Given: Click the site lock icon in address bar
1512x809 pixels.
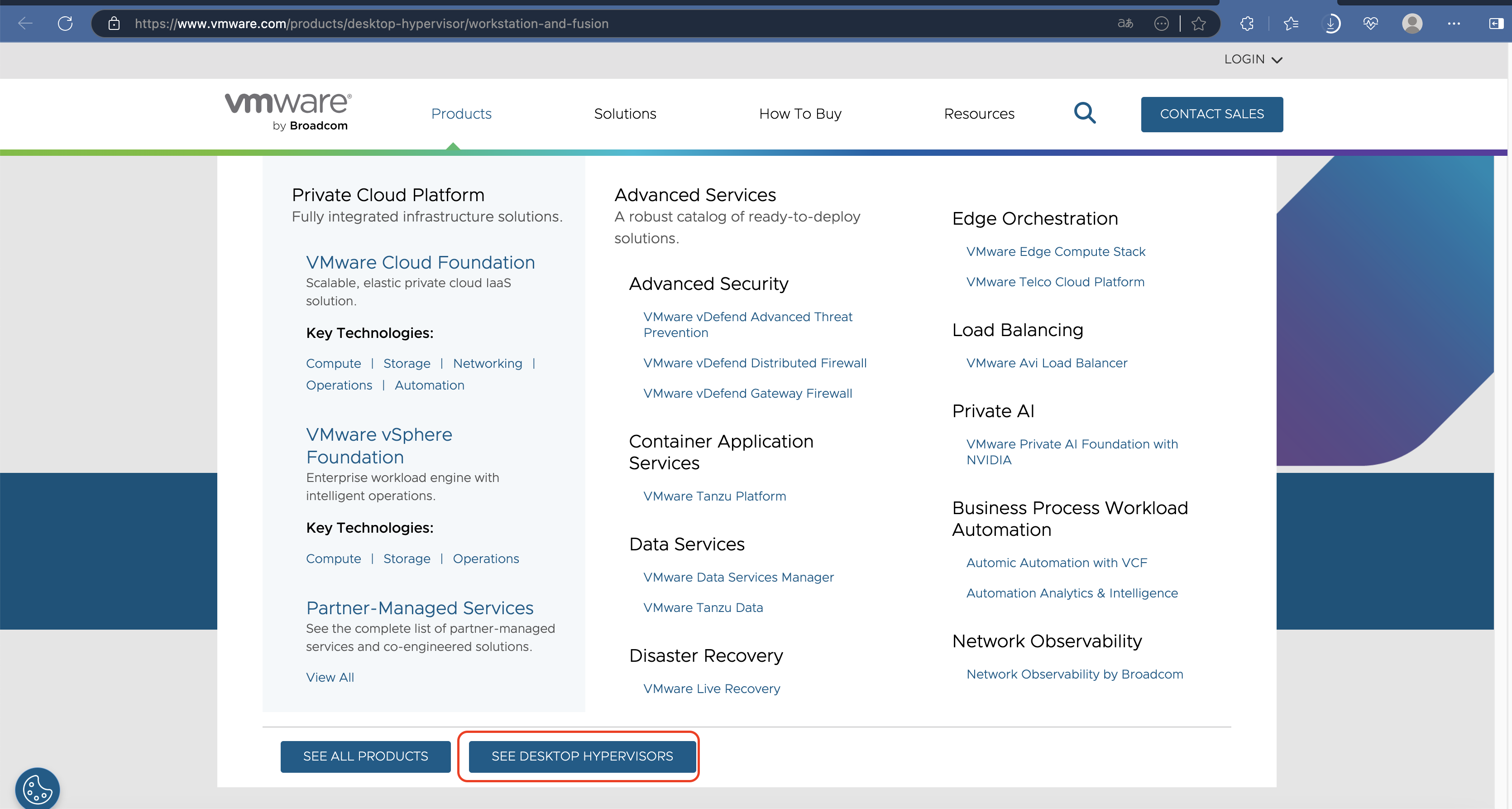Looking at the screenshot, I should pos(114,24).
